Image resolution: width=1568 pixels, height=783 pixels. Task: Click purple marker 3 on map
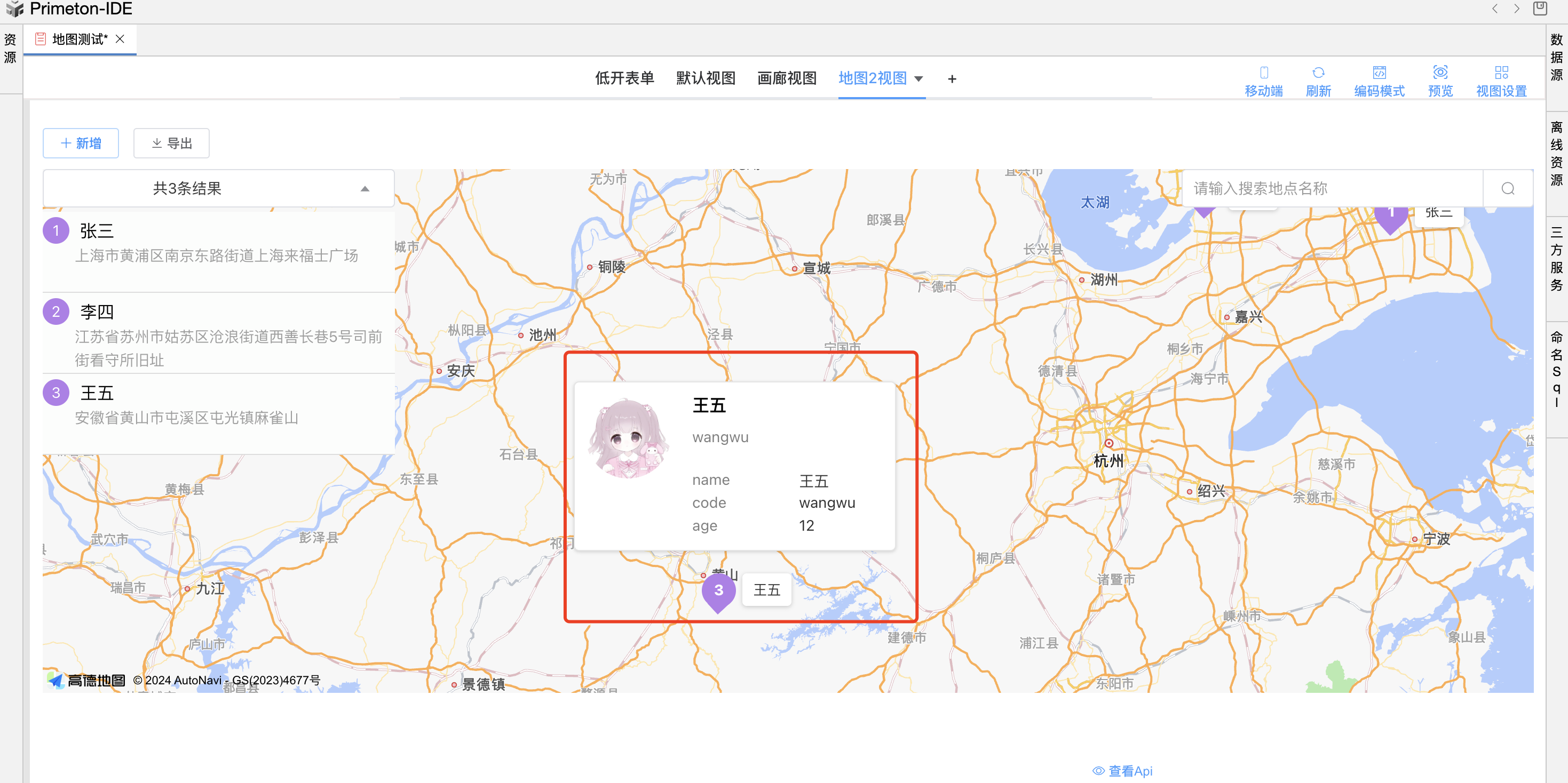click(x=718, y=591)
